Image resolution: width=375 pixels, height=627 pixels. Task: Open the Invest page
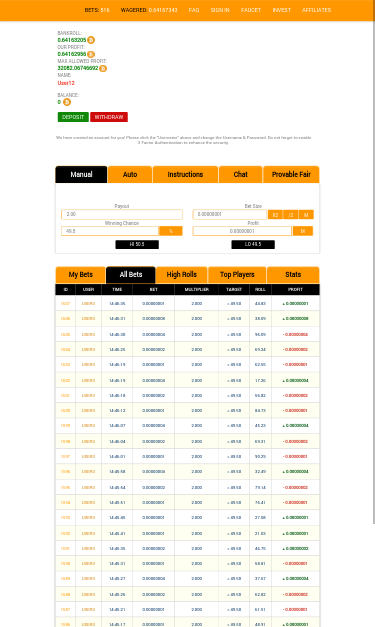pos(281,10)
